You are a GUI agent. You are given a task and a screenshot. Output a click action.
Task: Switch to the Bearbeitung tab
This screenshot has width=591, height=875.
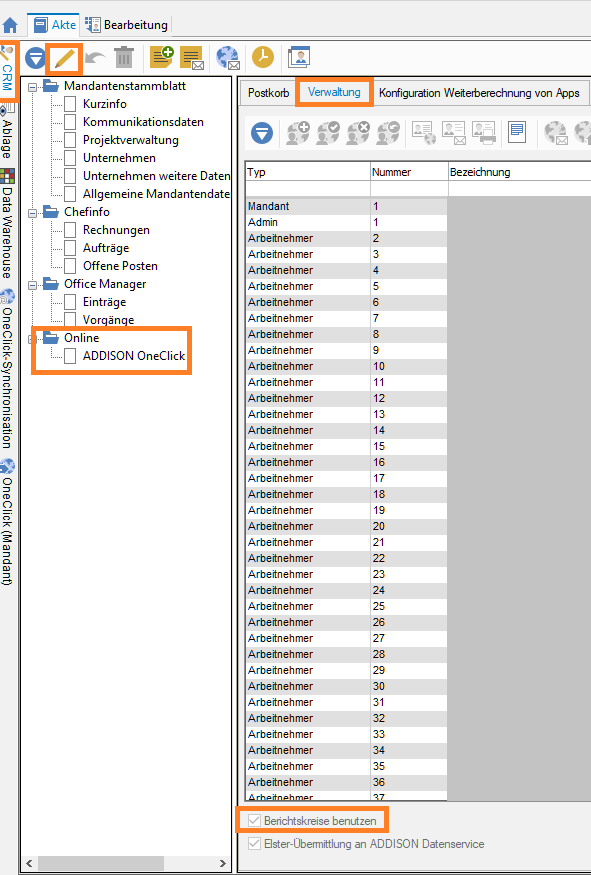click(127, 25)
